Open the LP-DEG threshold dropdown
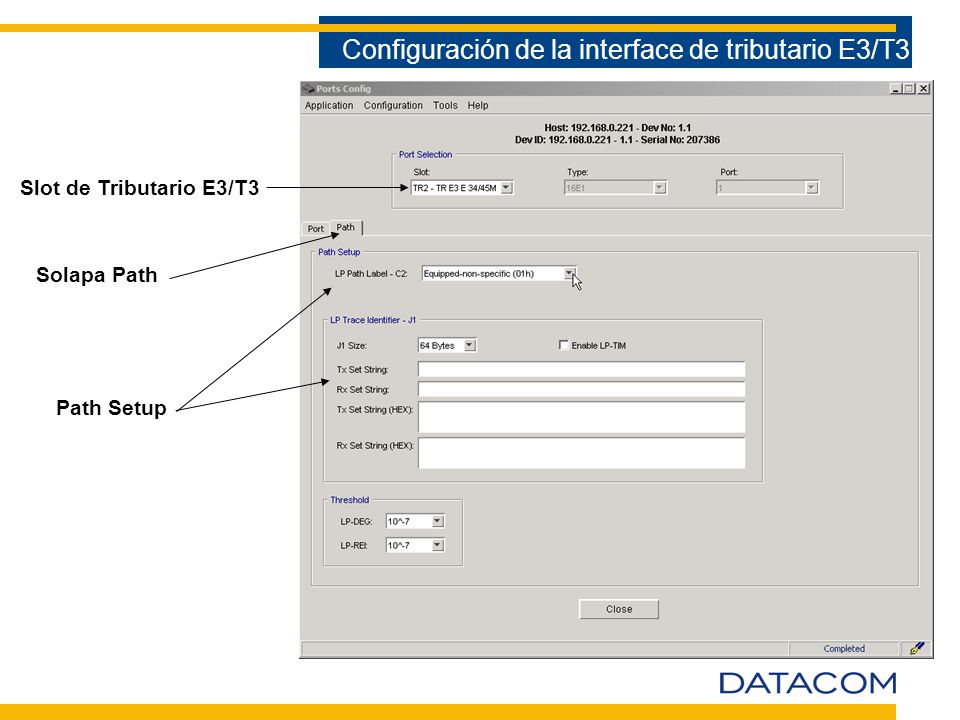Screen dimensions: 960x720 pos(415,522)
